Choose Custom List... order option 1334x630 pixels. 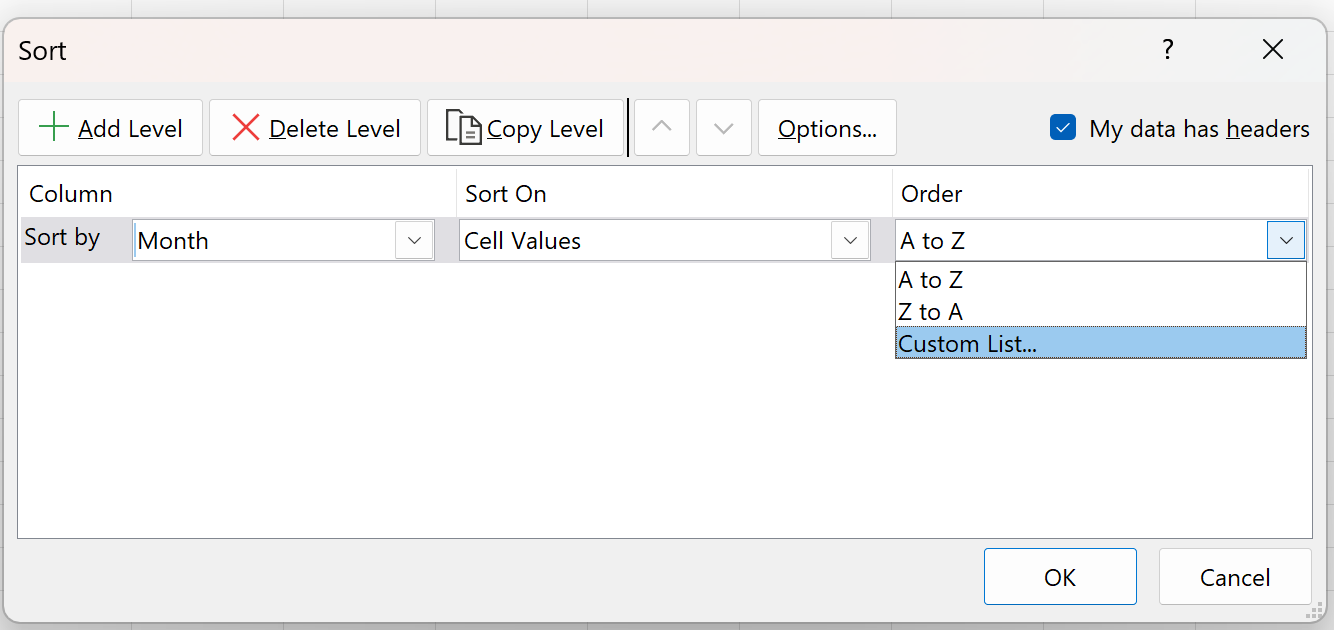tap(1100, 343)
